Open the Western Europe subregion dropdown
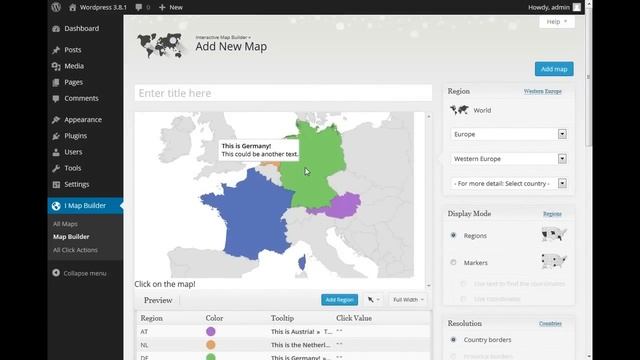 click(509, 159)
